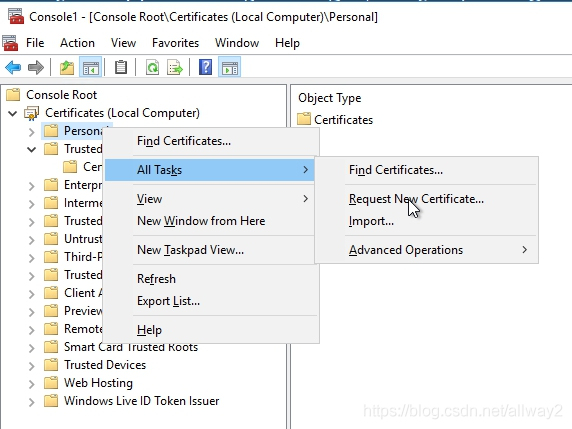
Task: Click the Forward arrow toolbar icon
Action: point(35,67)
